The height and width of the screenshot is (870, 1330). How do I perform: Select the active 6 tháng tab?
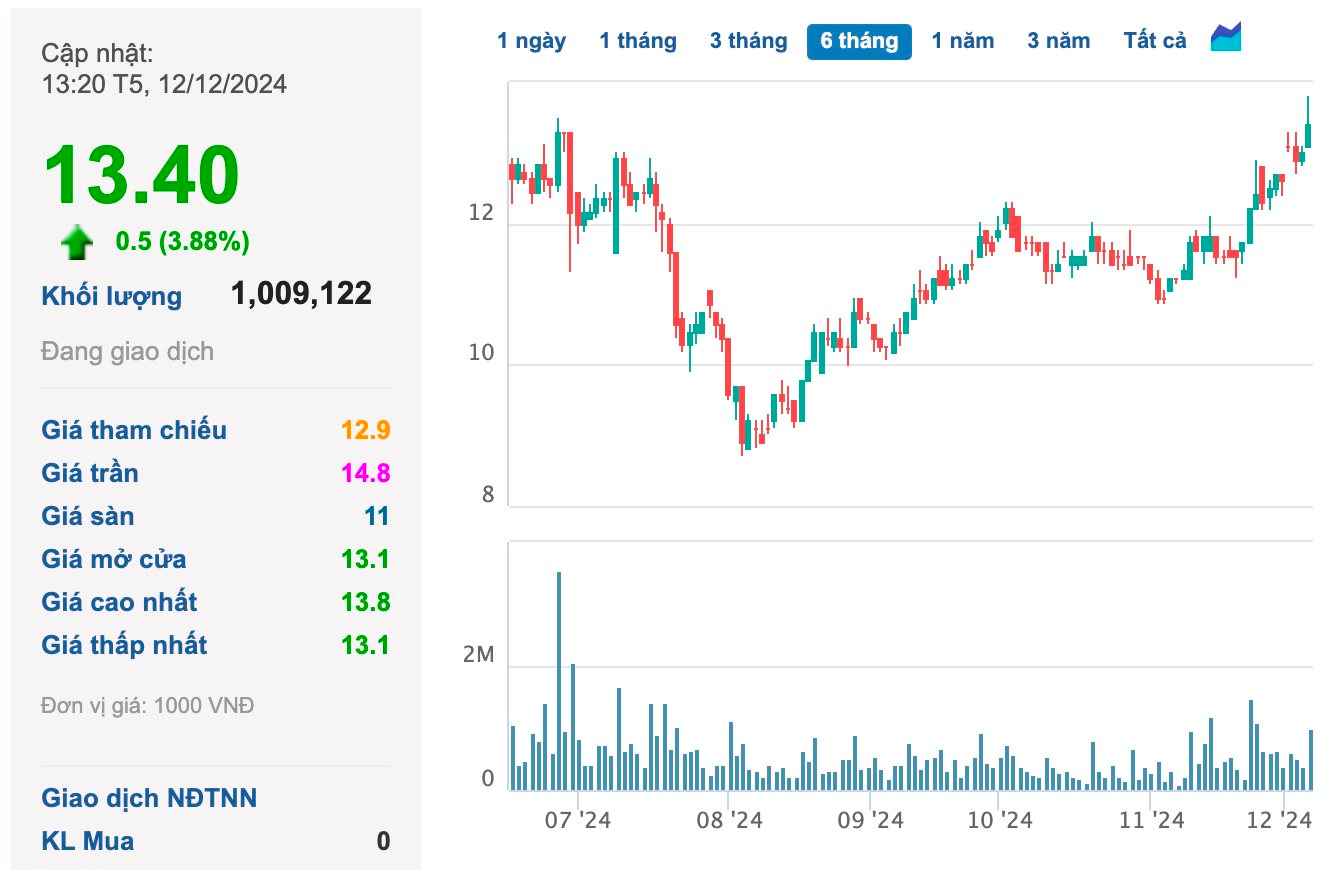859,41
